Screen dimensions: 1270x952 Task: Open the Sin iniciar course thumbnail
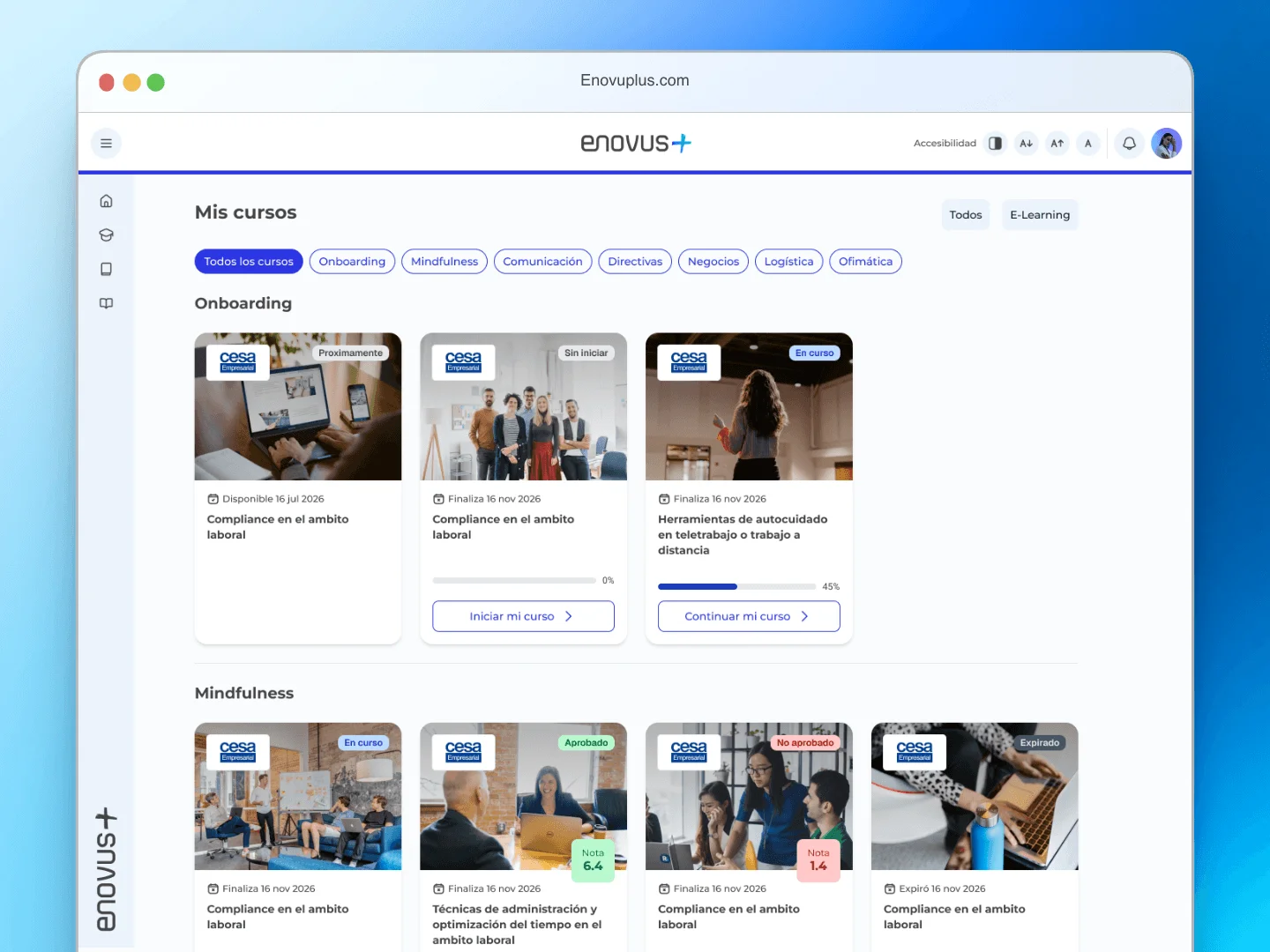pyautogui.click(x=524, y=406)
